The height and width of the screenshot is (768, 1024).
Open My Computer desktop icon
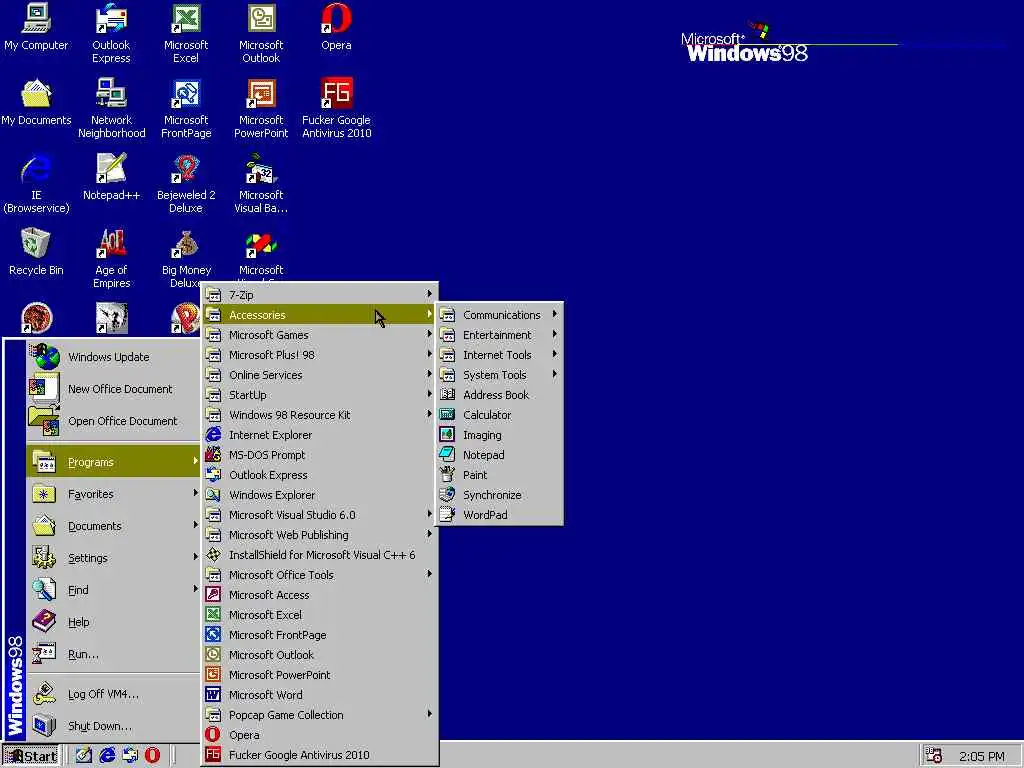click(x=36, y=26)
